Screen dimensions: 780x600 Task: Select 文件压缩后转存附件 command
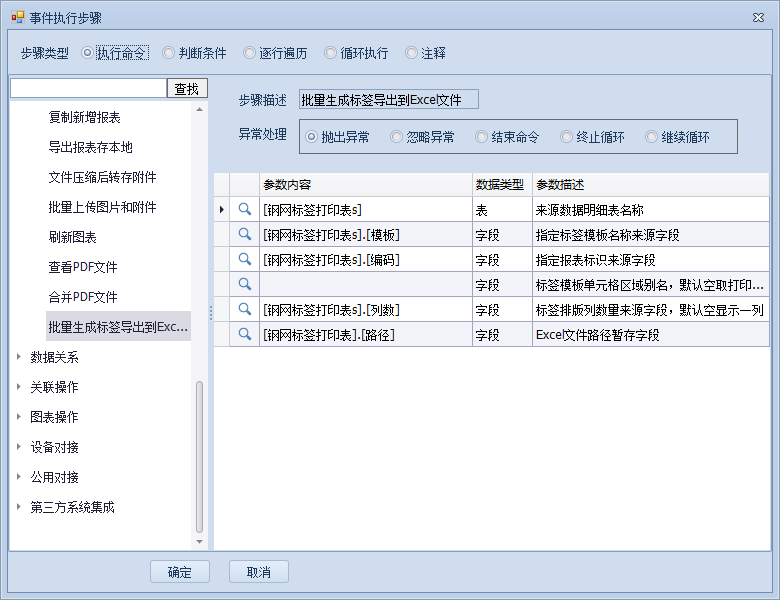[x=102, y=177]
